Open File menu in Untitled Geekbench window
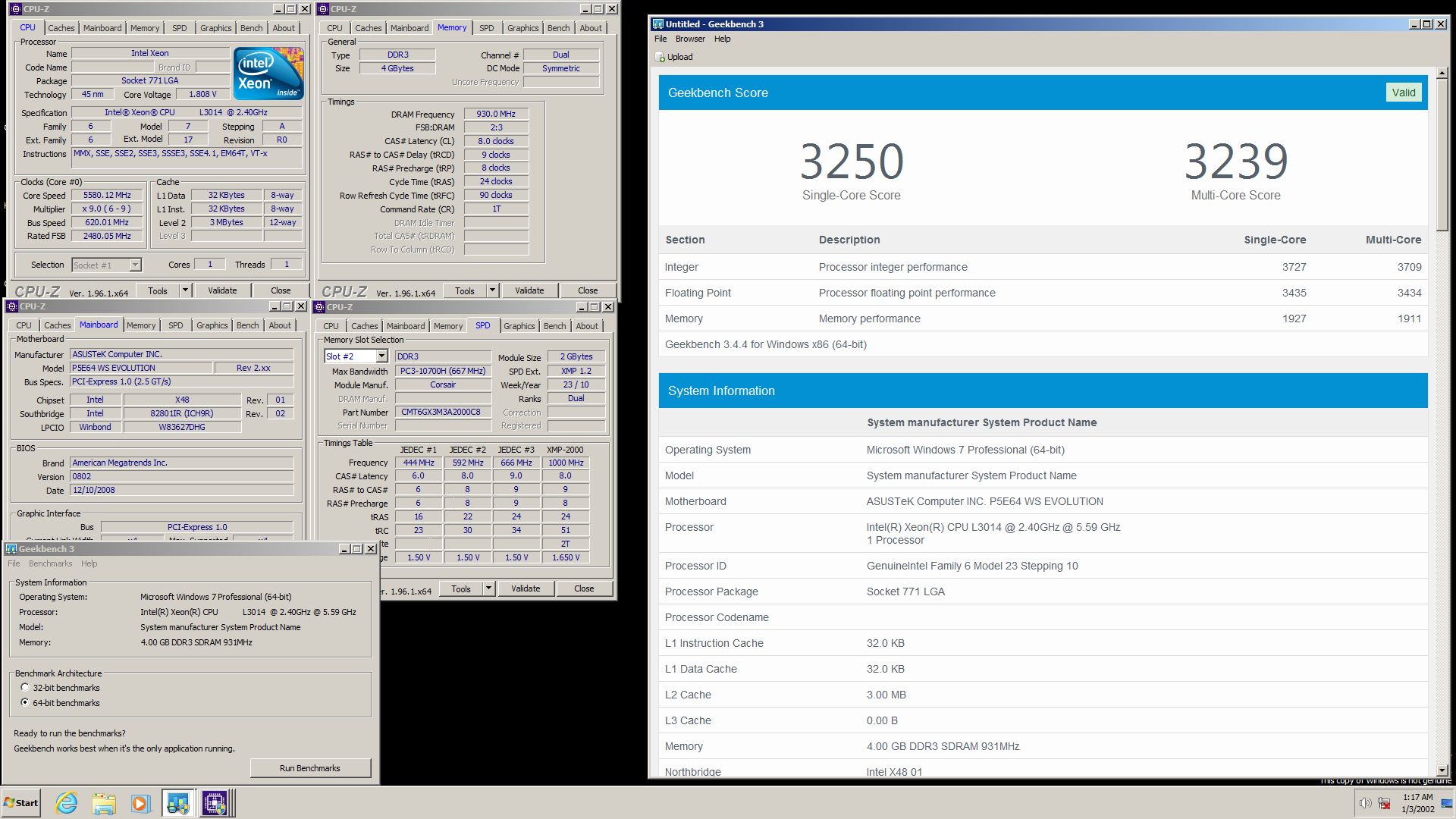Screen dimensions: 1456x819 661,39
